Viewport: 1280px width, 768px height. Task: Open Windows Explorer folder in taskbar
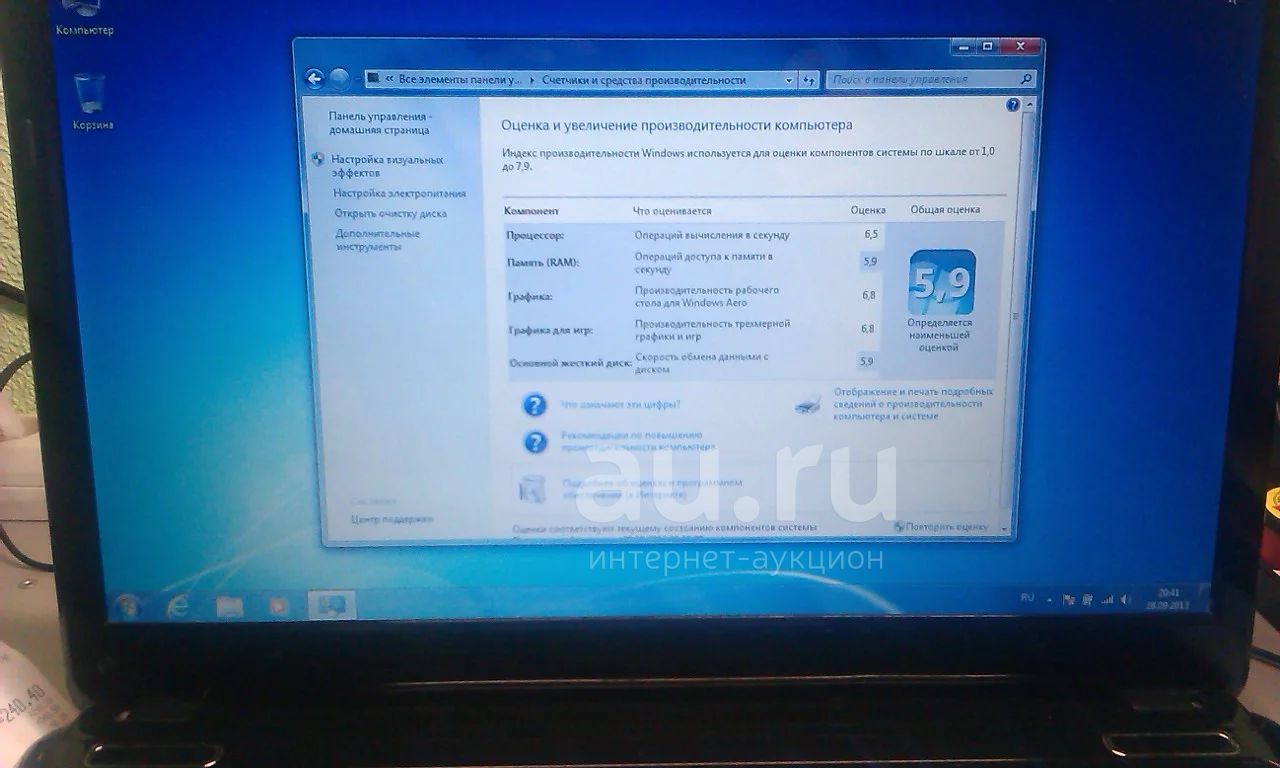tap(229, 606)
